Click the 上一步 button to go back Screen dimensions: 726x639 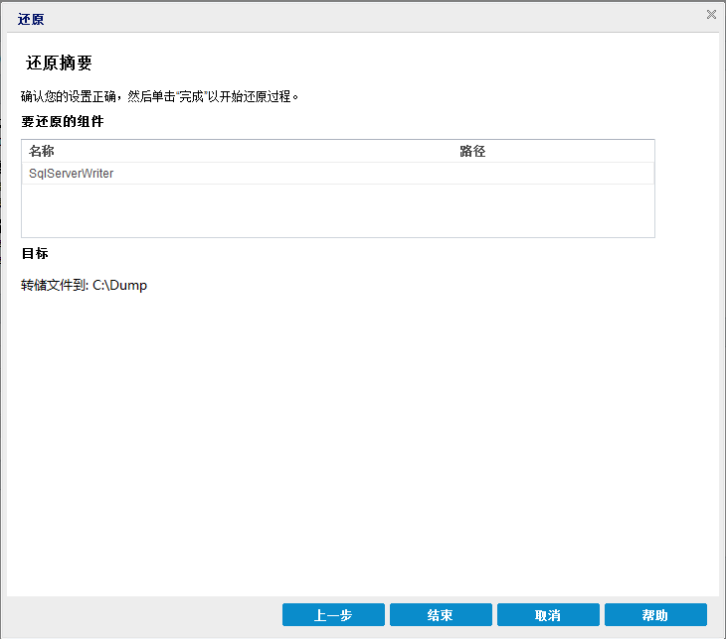coord(333,615)
